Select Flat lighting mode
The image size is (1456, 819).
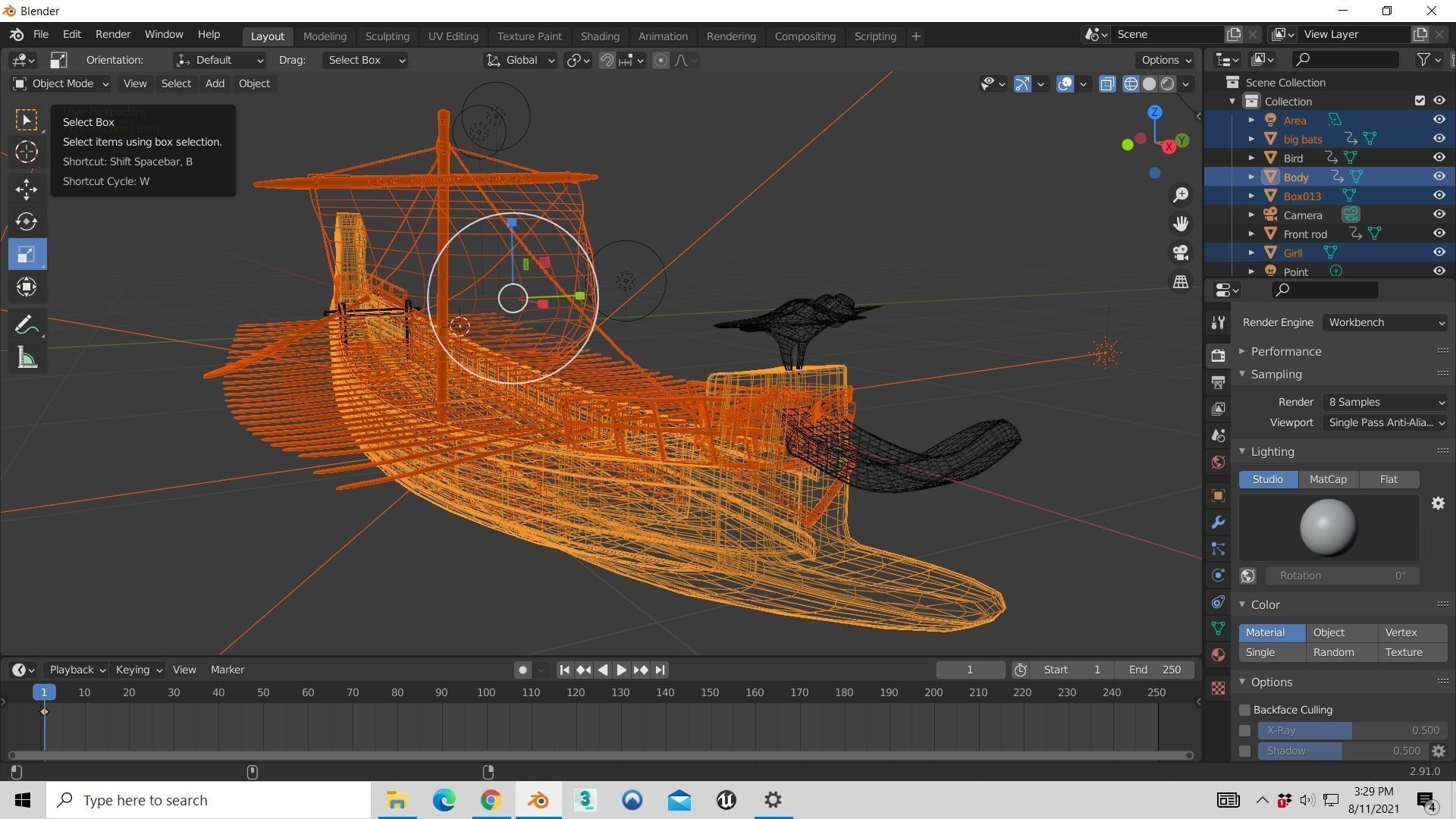(x=1389, y=480)
